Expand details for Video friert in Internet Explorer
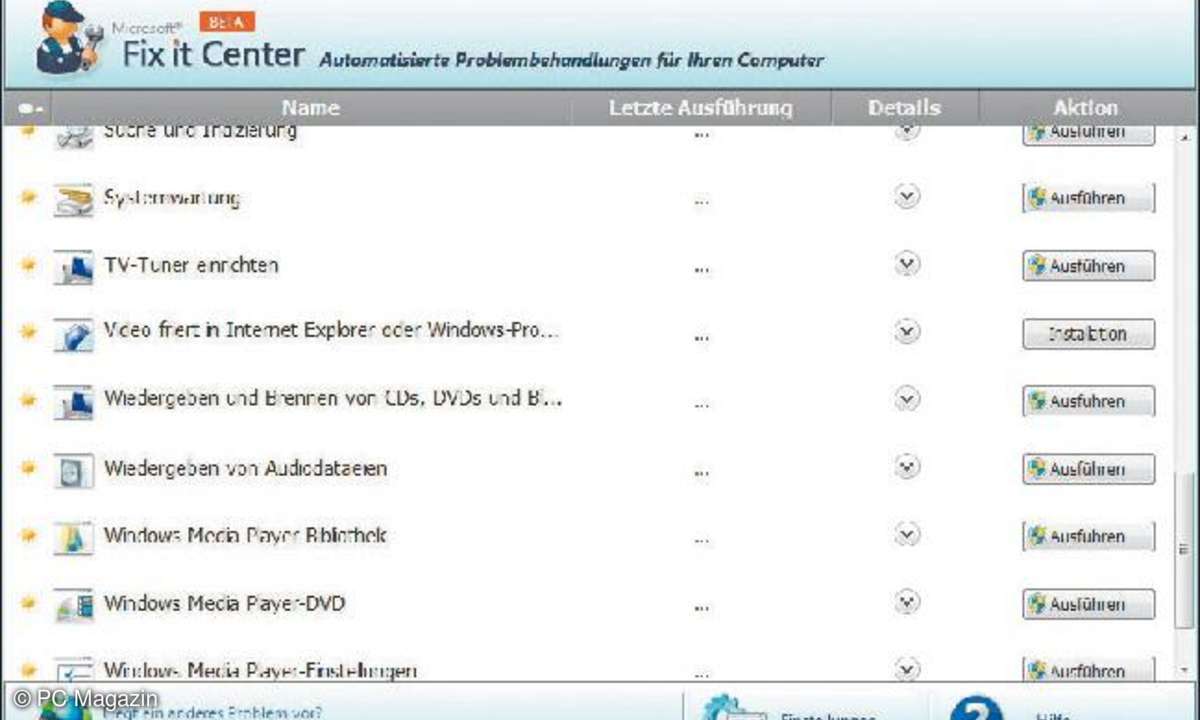 [x=907, y=331]
